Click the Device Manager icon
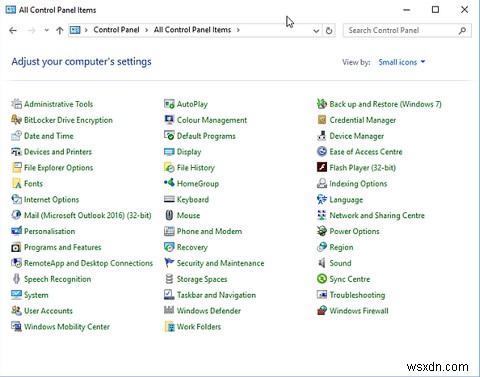480x377 pixels. click(x=322, y=136)
